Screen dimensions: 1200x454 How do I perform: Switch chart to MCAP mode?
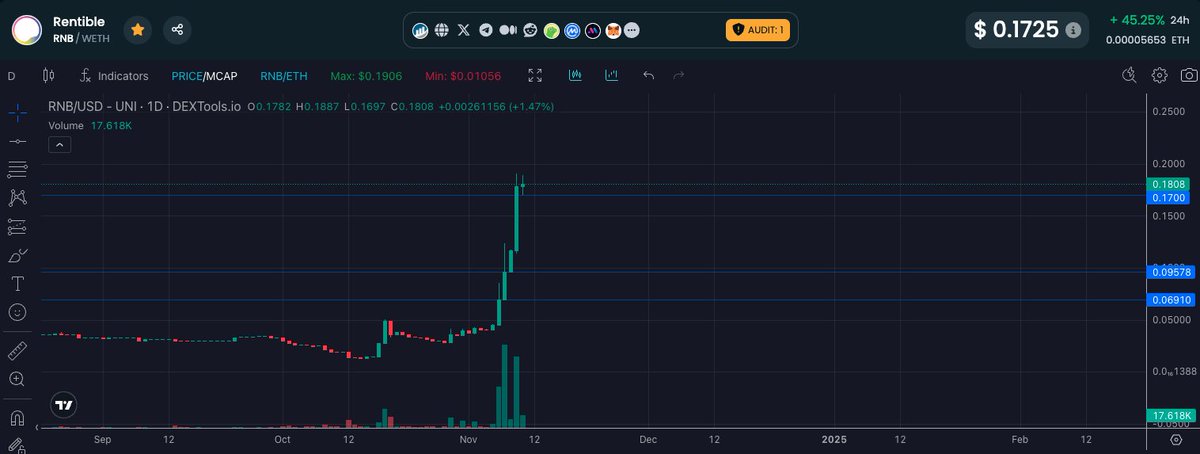point(221,76)
